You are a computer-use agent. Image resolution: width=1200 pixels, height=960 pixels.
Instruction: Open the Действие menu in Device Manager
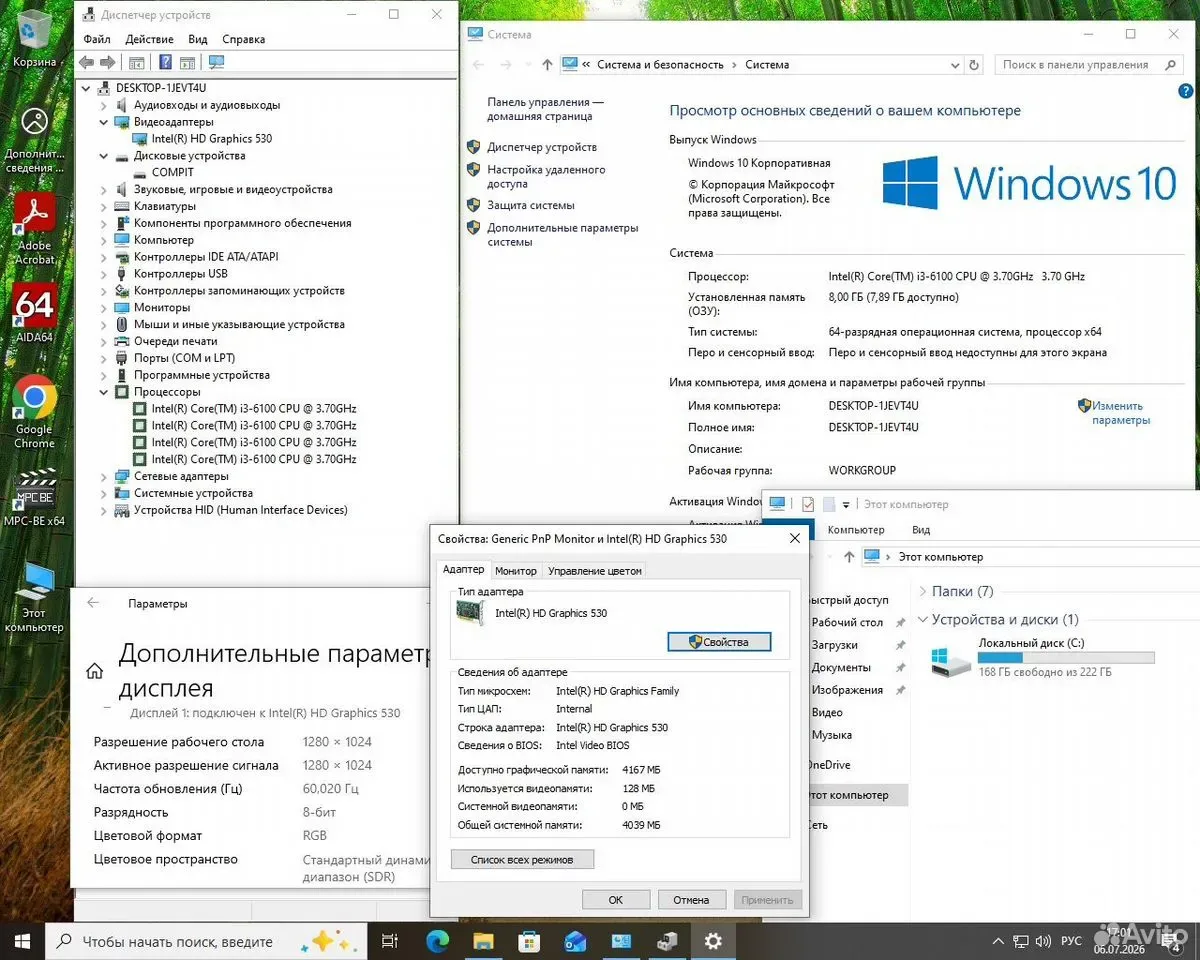point(150,39)
